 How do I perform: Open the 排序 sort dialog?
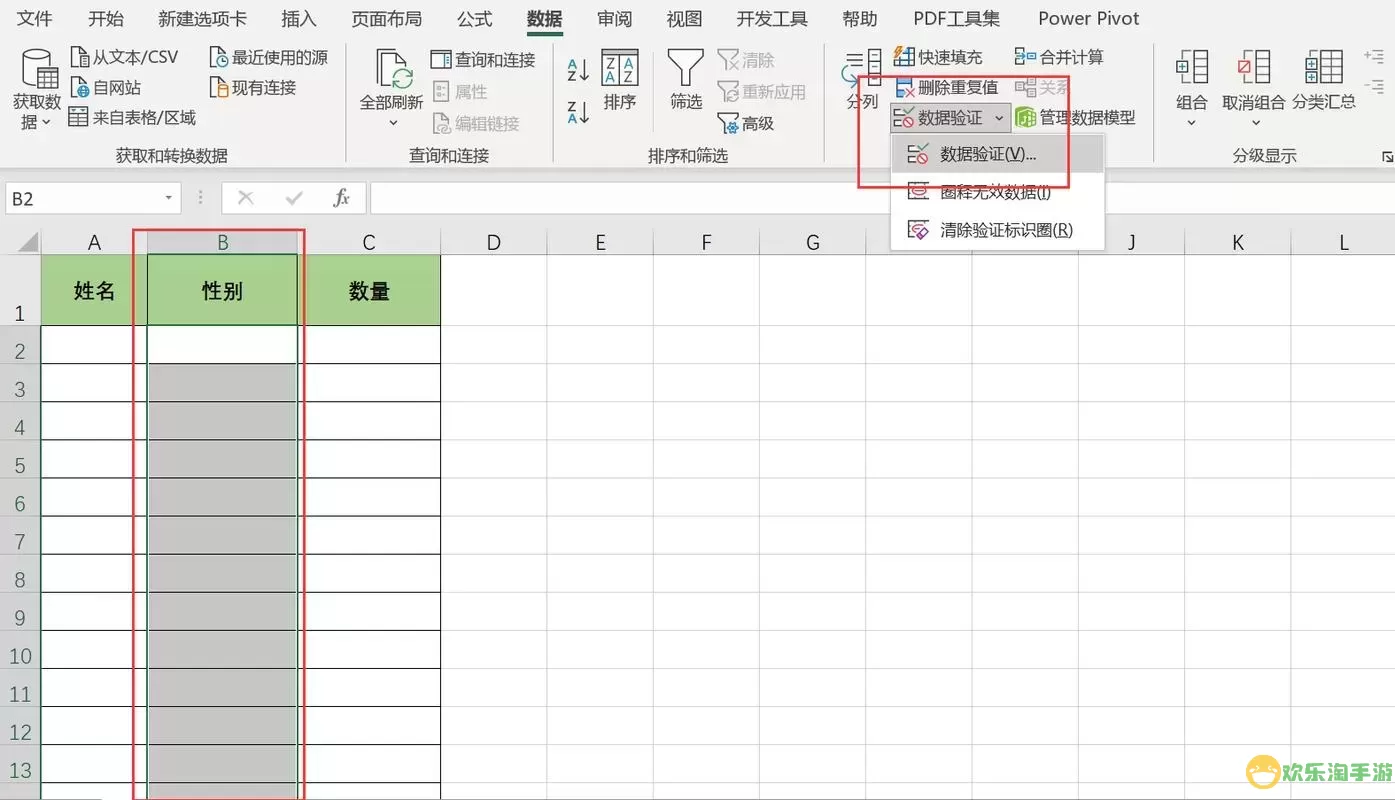[x=620, y=80]
